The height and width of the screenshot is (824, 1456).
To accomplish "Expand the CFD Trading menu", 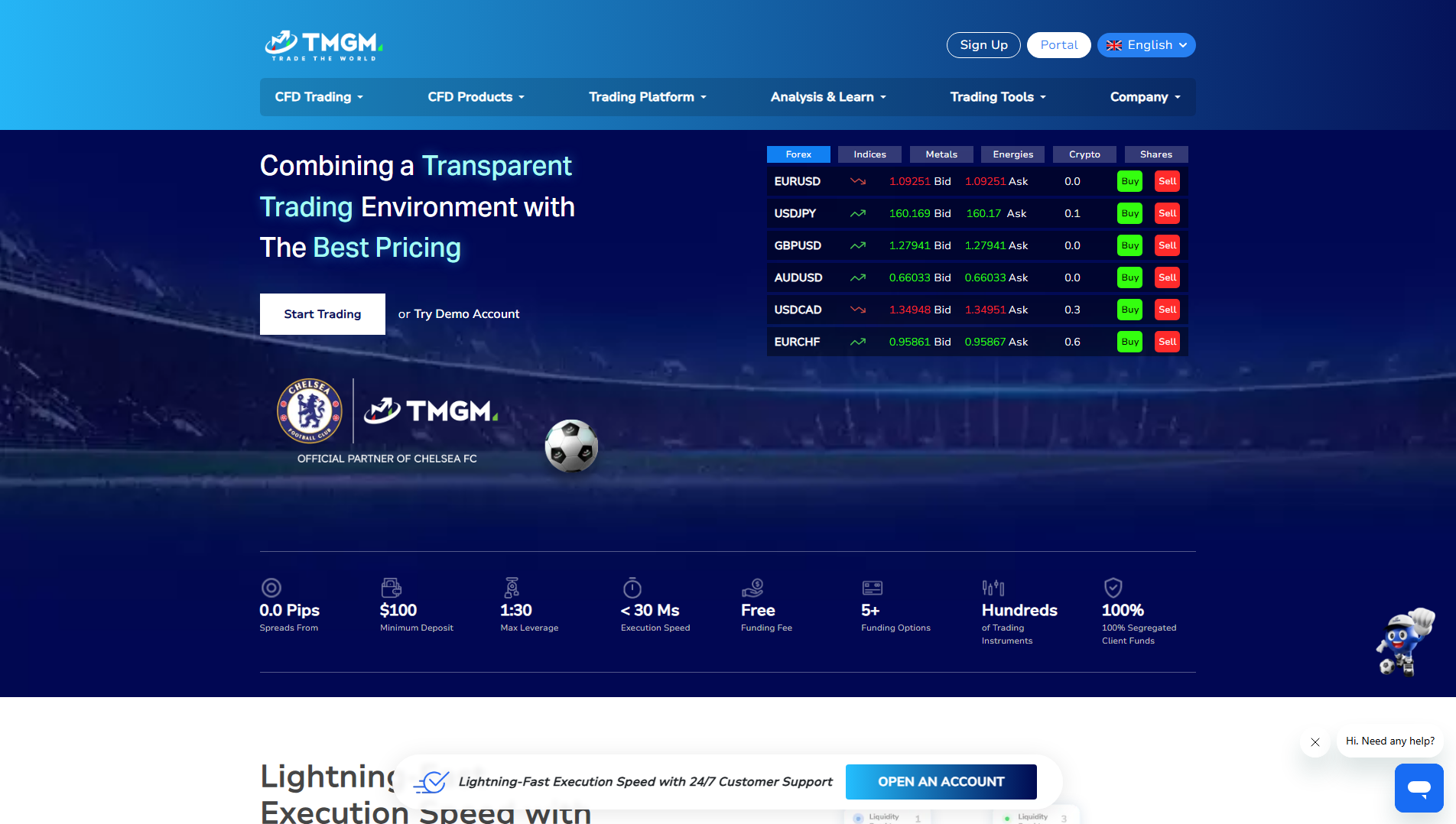I will coord(319,97).
